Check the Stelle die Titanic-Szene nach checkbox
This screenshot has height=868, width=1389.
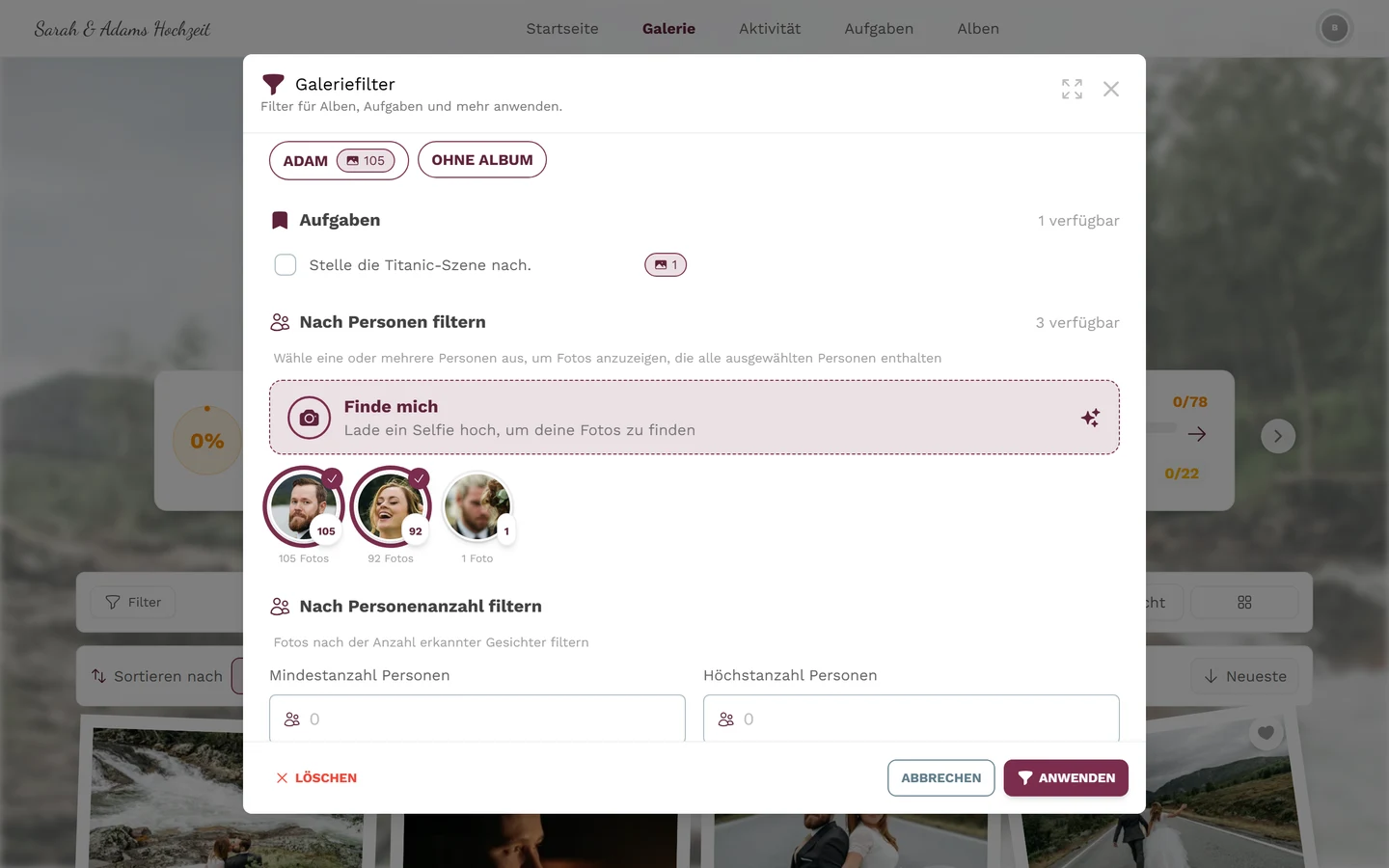tap(286, 264)
